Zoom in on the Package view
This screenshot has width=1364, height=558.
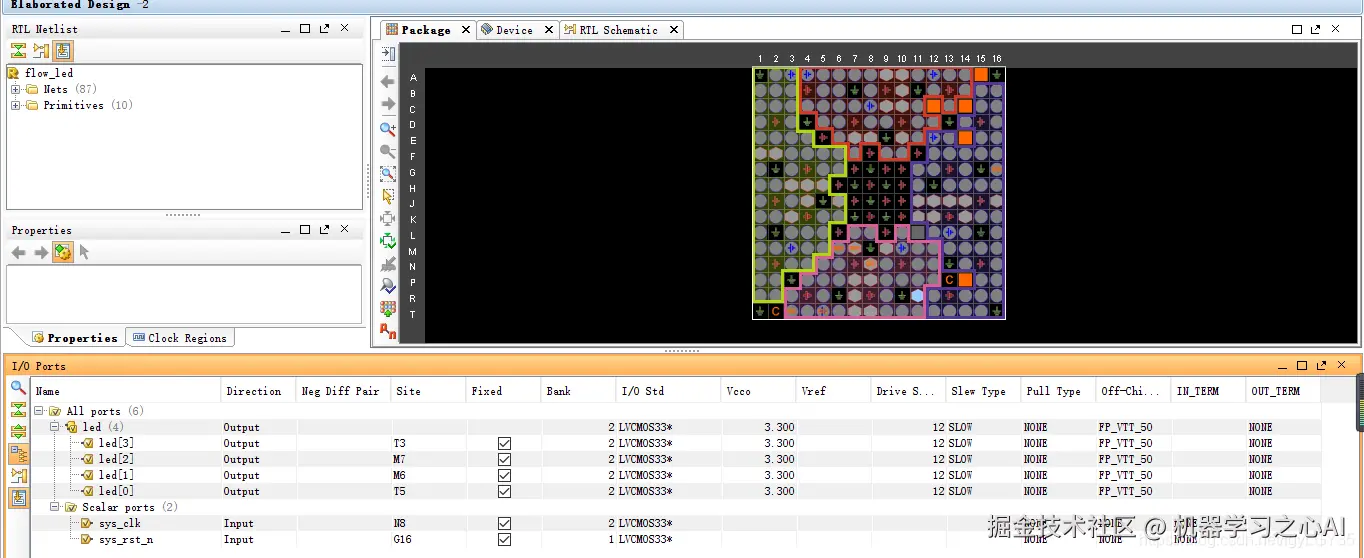pos(388,130)
